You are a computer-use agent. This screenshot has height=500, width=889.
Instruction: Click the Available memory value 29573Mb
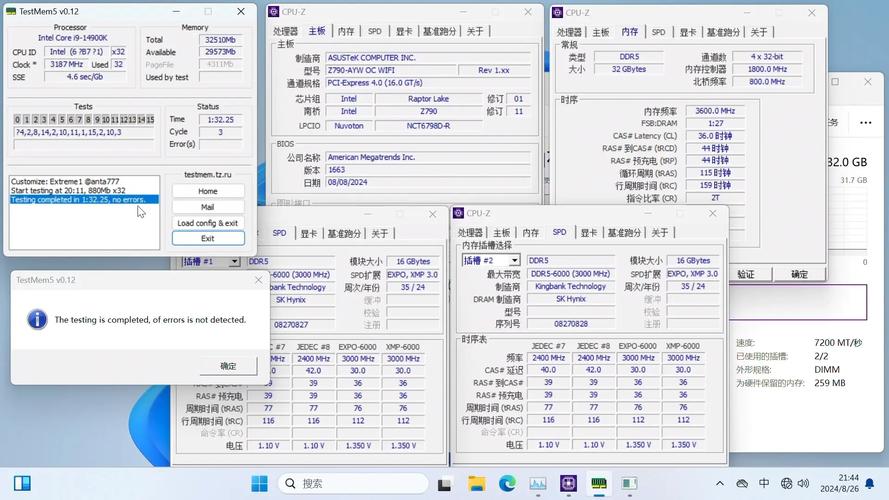pos(221,52)
